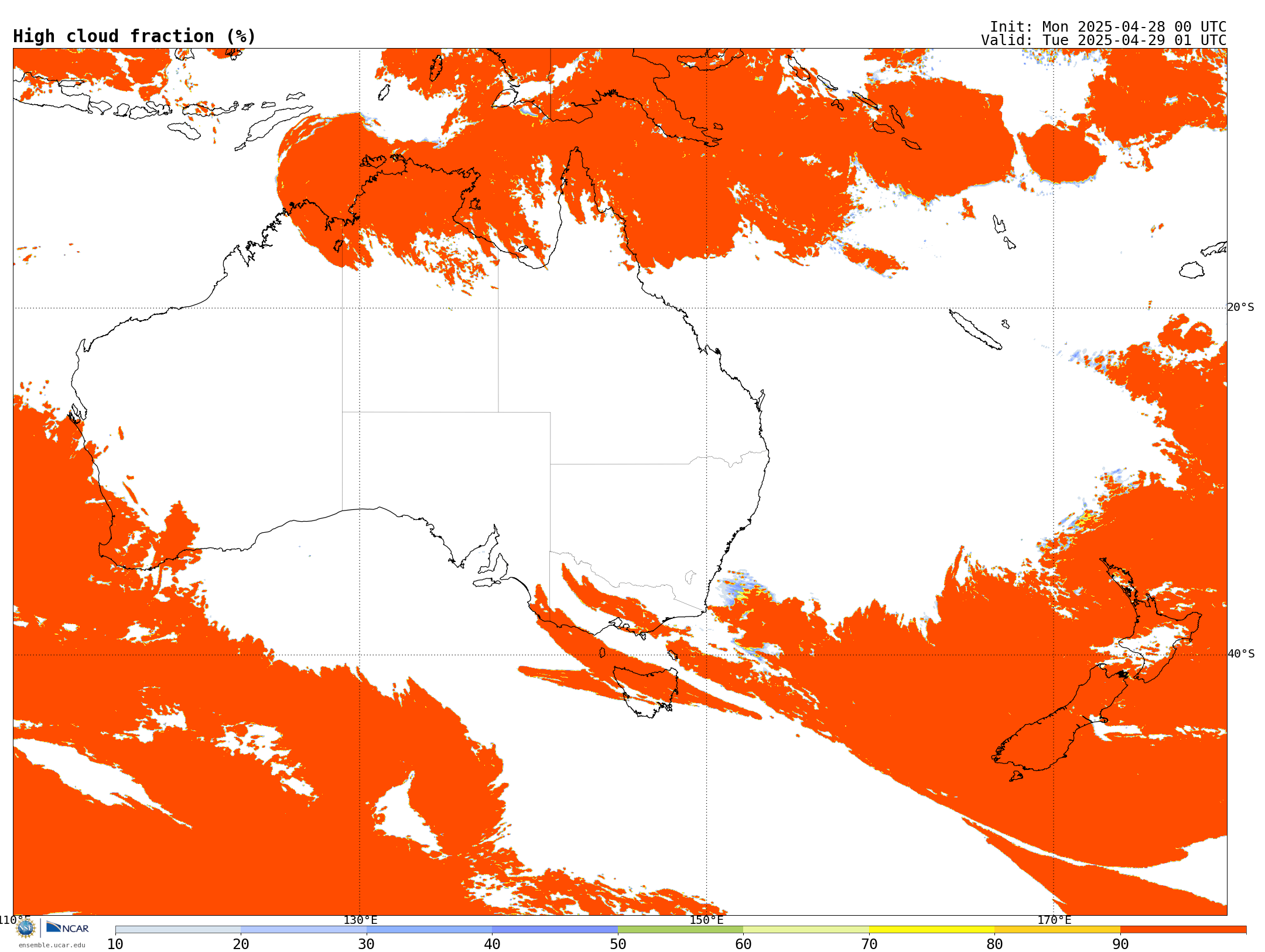Click the 150°E longitude label
The image size is (1265, 952).
pos(706,920)
